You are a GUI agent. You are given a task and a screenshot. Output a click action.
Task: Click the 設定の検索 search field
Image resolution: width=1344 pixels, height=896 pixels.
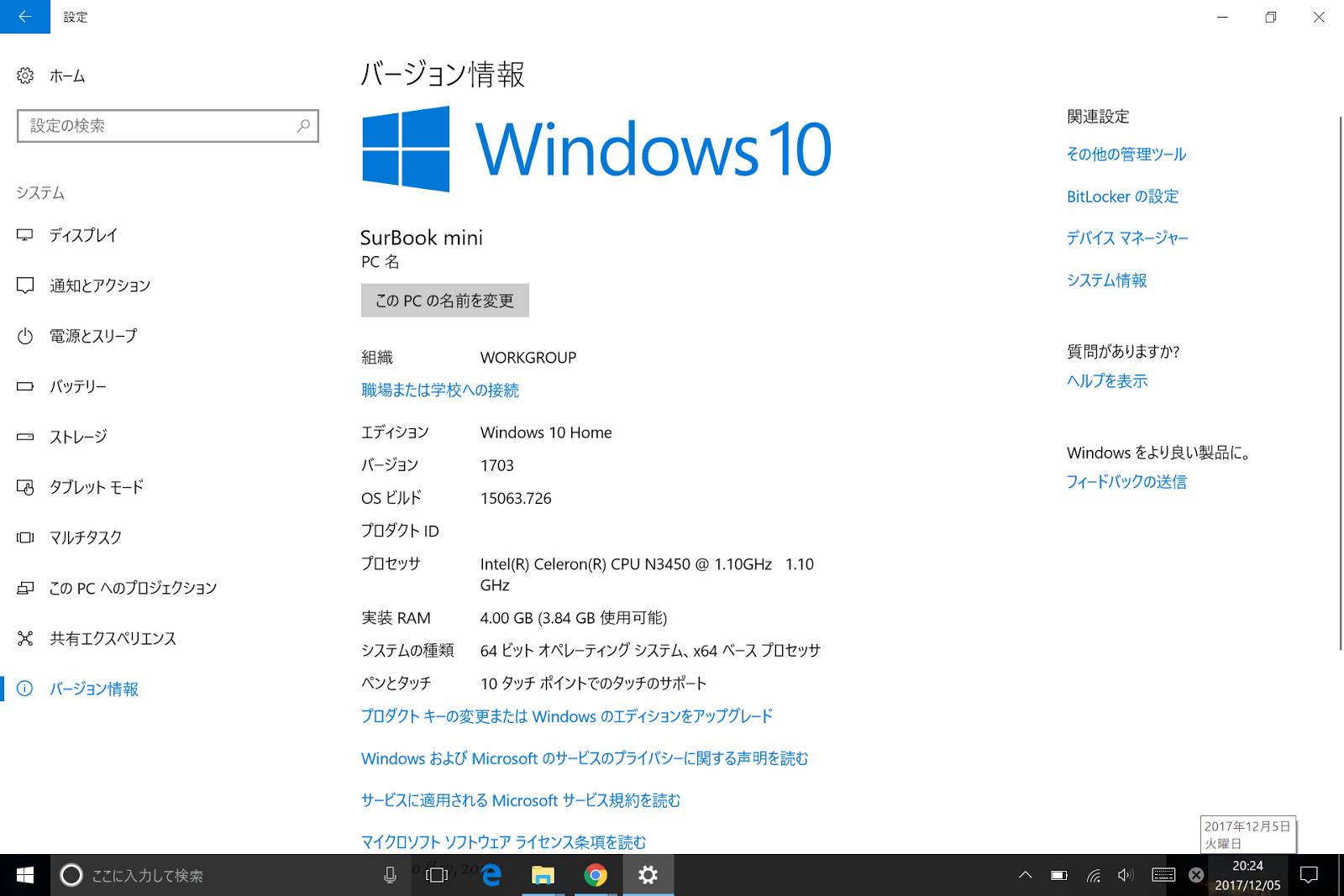coord(168,126)
